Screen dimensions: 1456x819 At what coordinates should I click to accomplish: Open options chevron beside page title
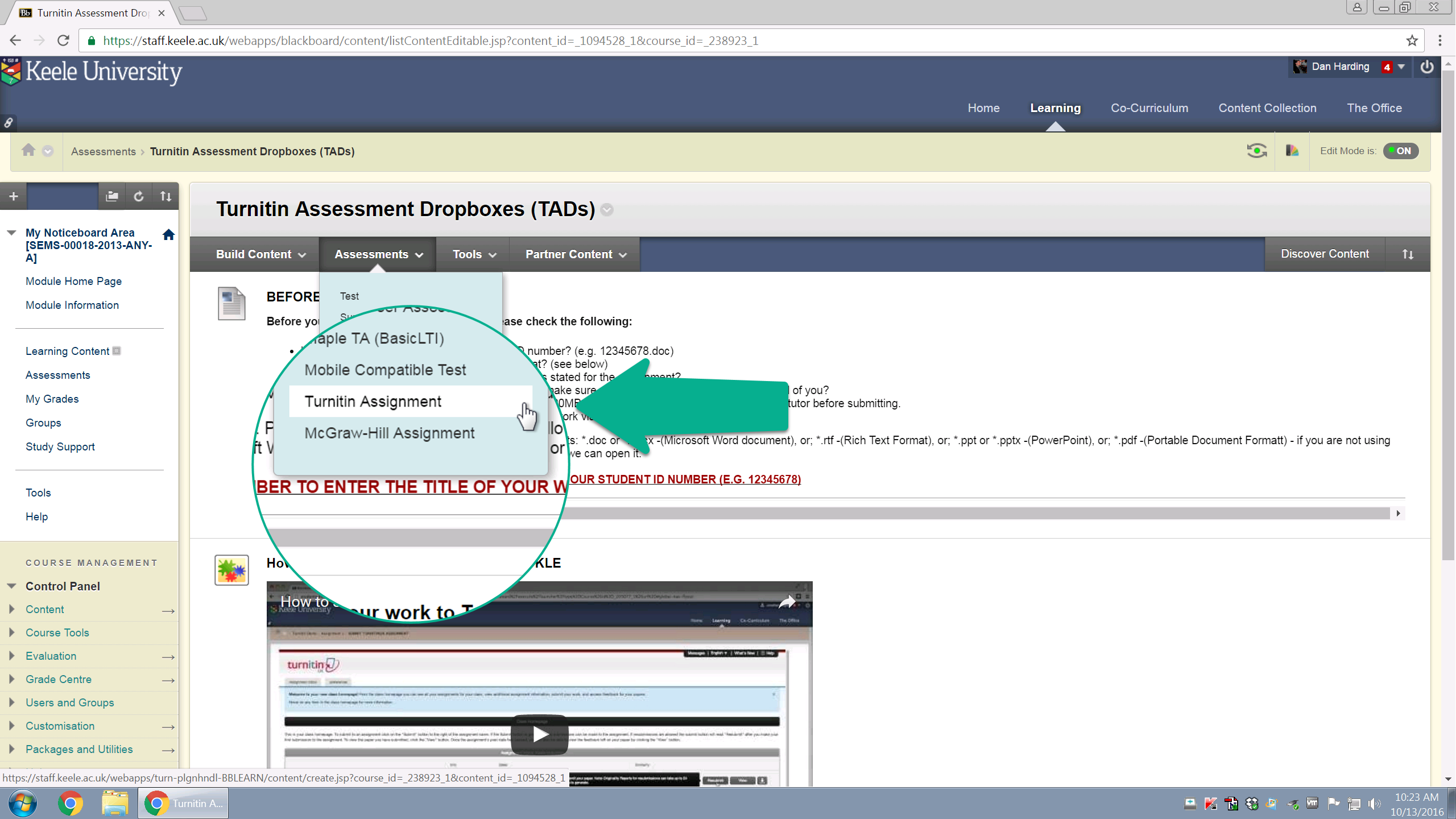pos(607,210)
